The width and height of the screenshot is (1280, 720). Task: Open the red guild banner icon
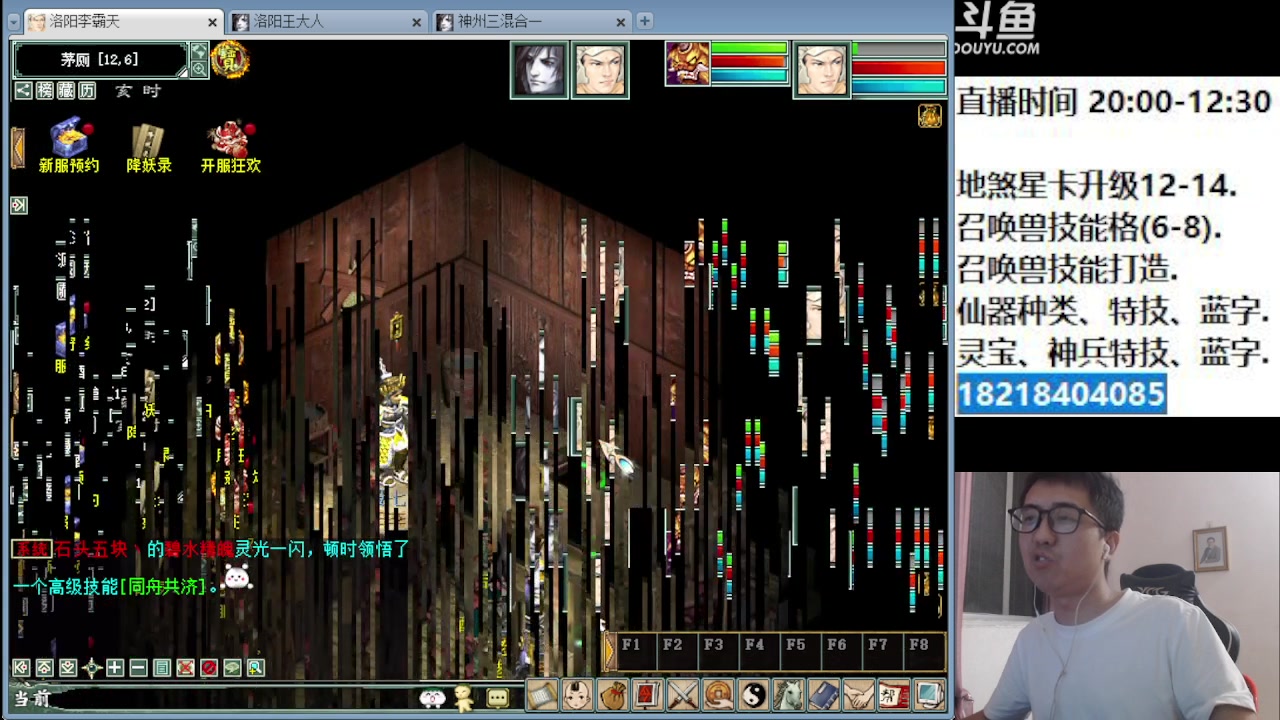893,694
